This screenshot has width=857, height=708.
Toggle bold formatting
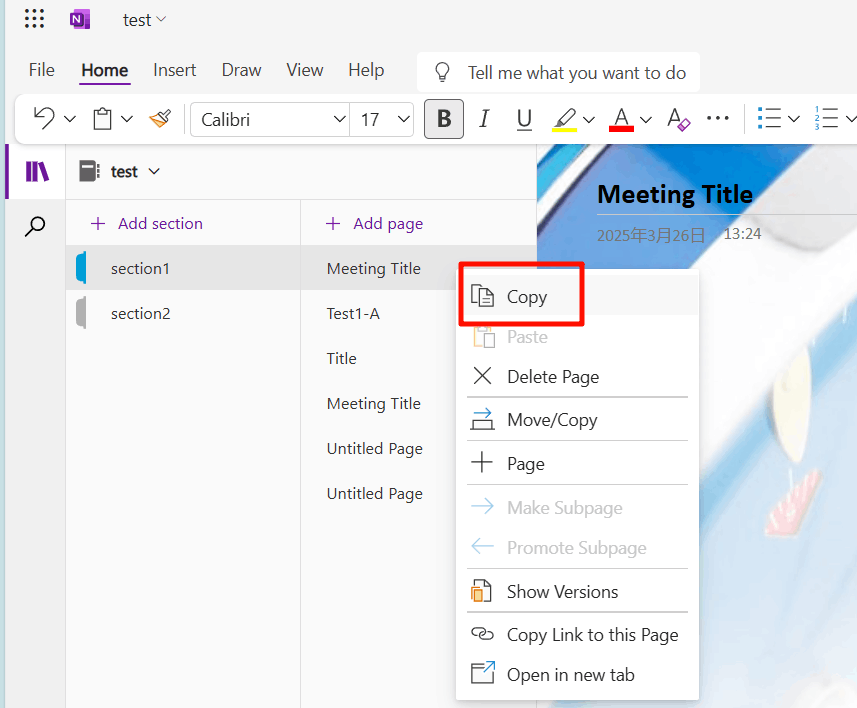click(443, 118)
